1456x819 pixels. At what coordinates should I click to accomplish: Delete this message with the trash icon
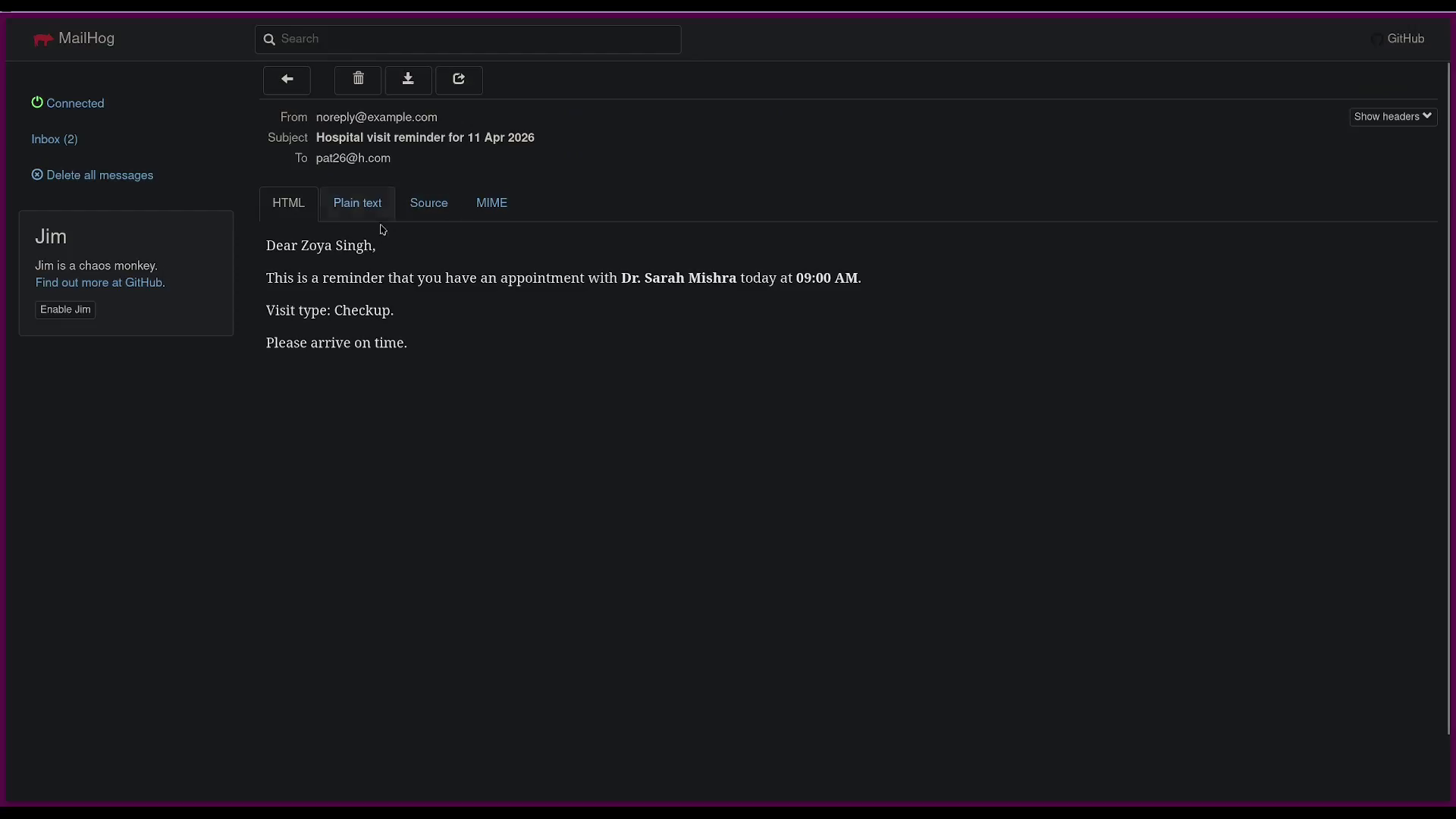358,80
